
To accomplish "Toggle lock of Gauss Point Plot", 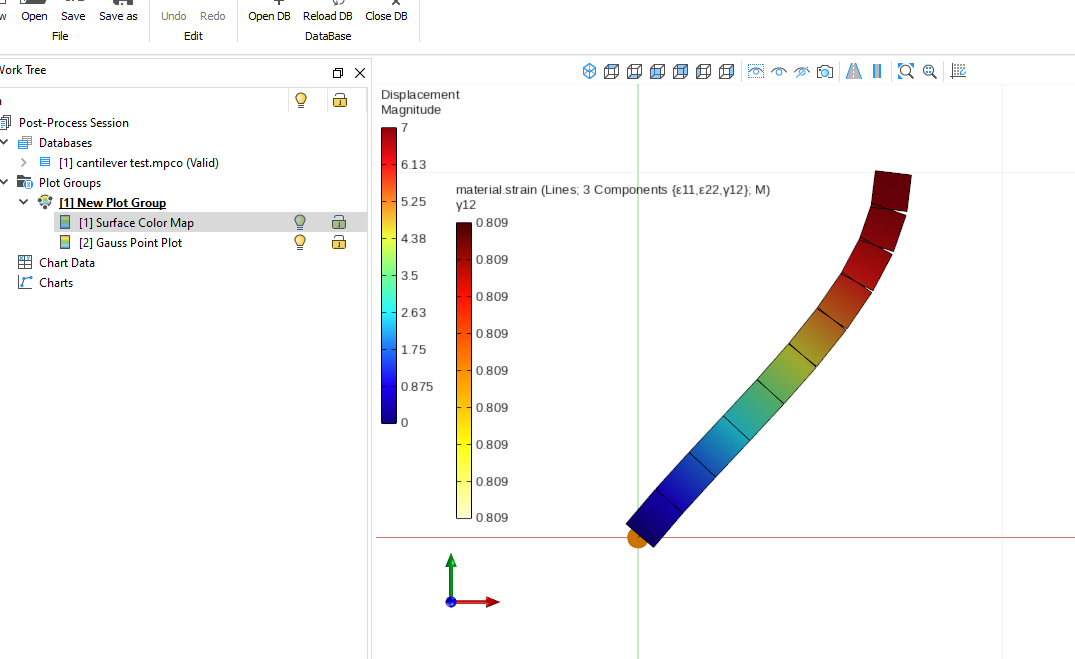I will (x=339, y=242).
